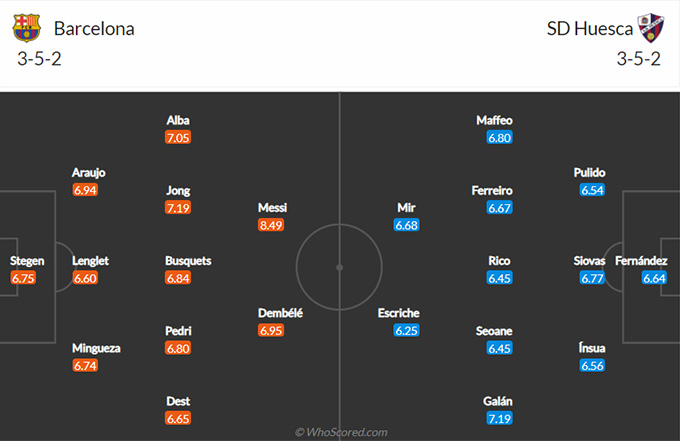Click player Pedri's name label
The width and height of the screenshot is (680, 441).
178,331
